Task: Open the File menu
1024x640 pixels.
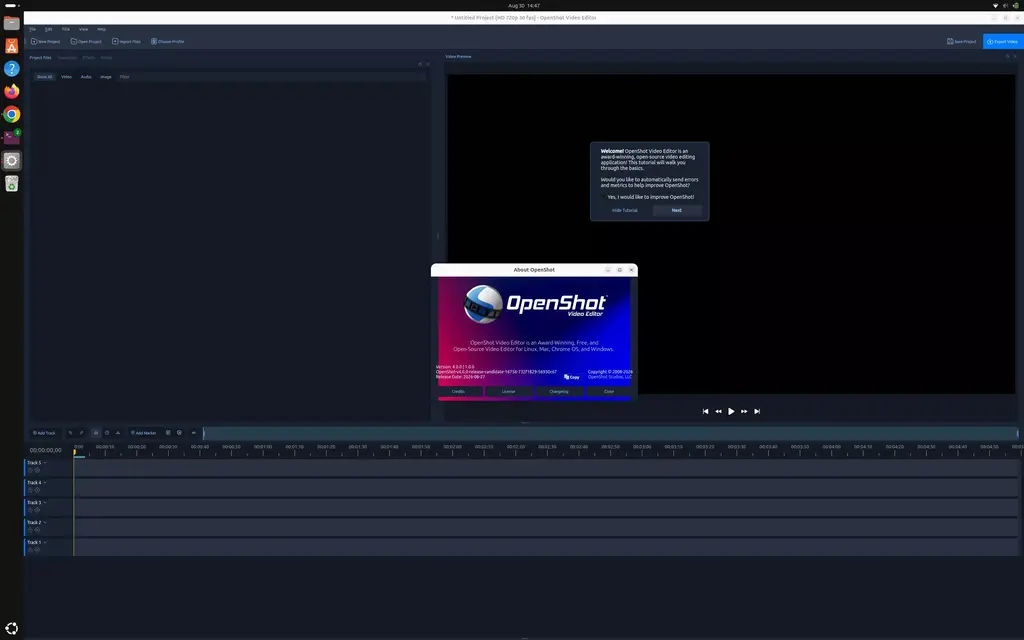Action: [x=32, y=29]
